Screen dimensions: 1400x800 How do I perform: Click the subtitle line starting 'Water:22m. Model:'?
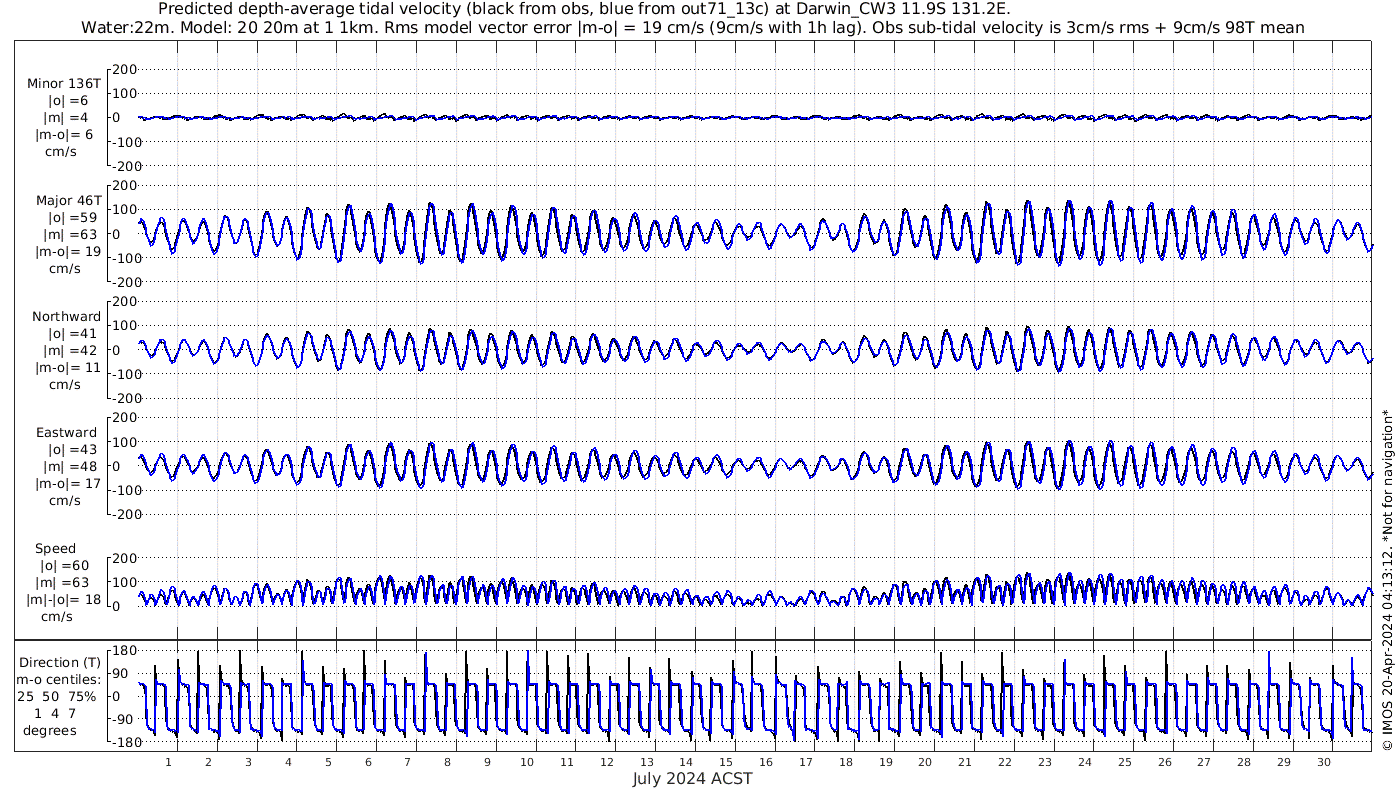pyautogui.click(x=693, y=27)
